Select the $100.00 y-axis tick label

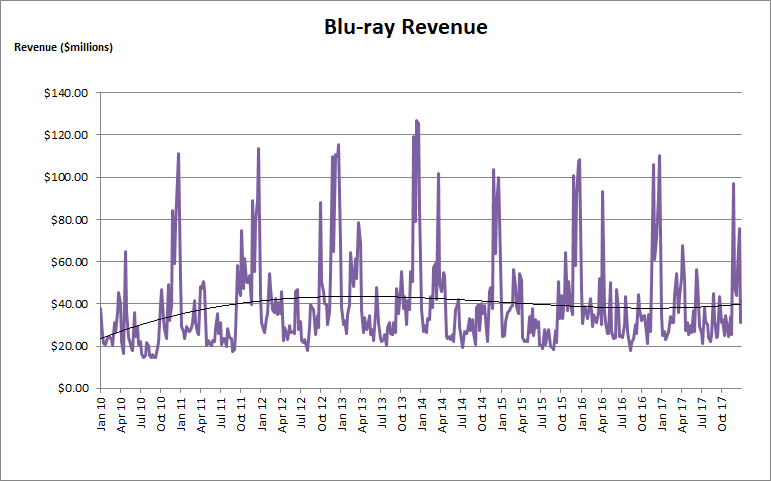coord(68,177)
